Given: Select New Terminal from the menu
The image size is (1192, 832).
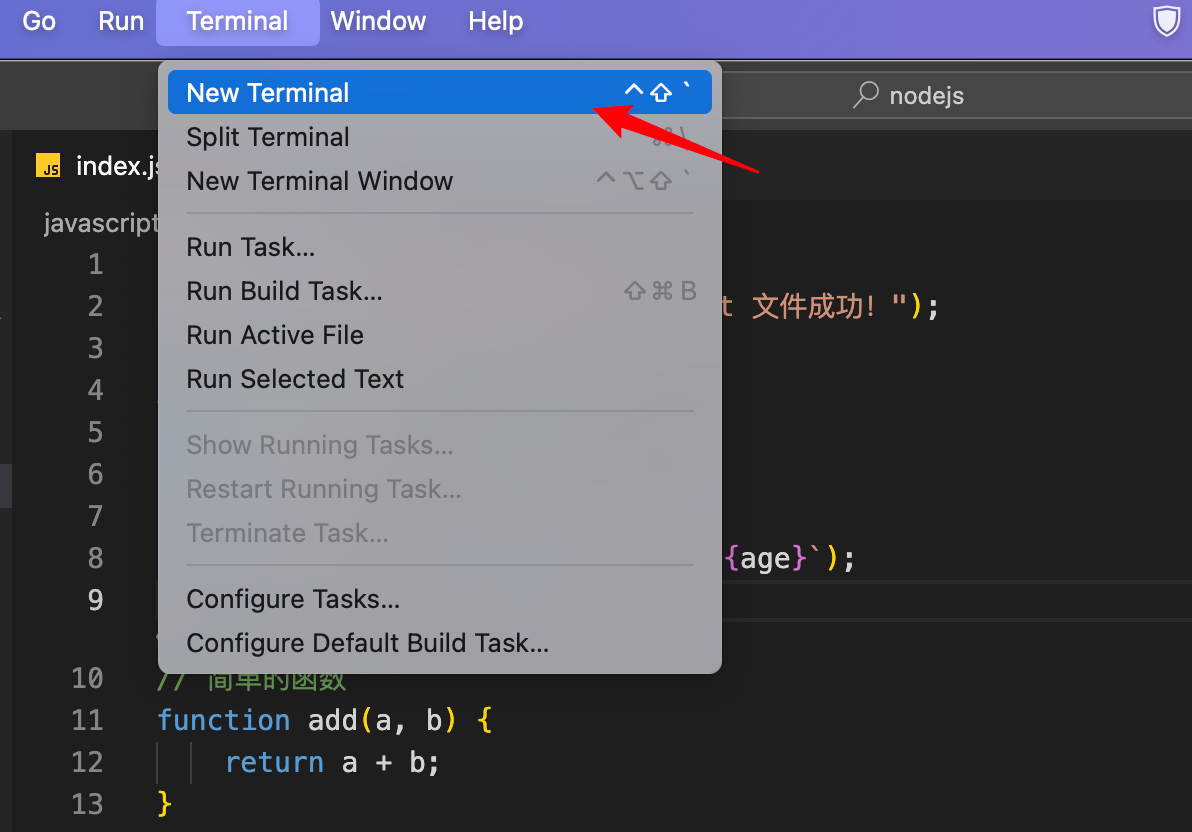Looking at the screenshot, I should [266, 92].
